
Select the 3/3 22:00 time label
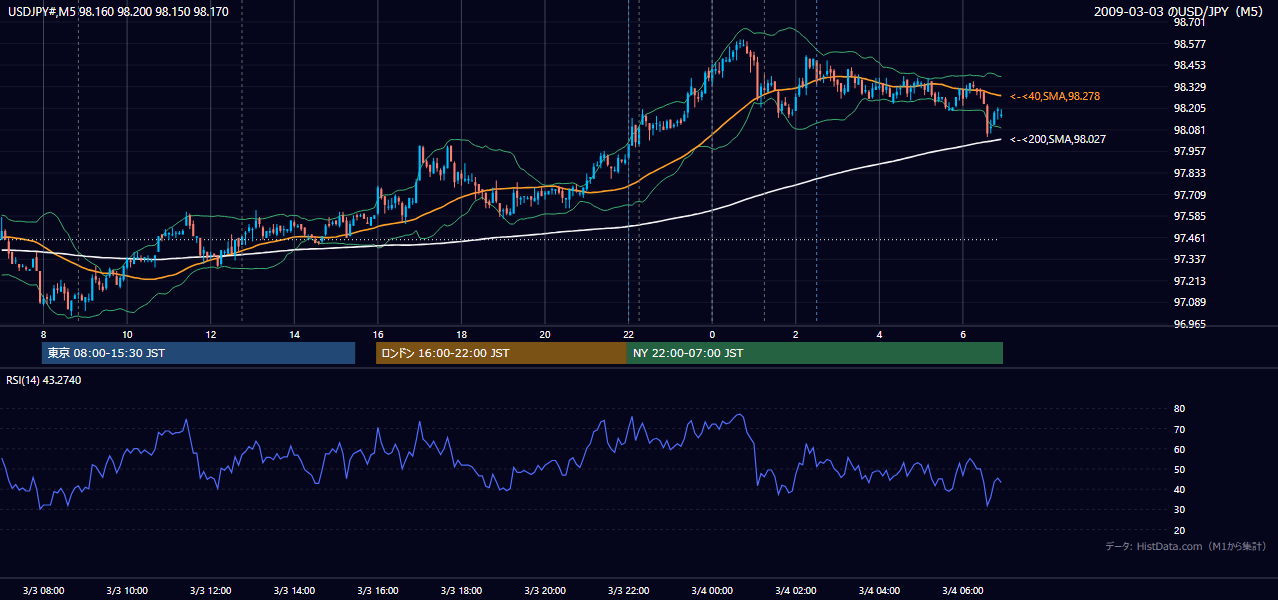pos(628,590)
